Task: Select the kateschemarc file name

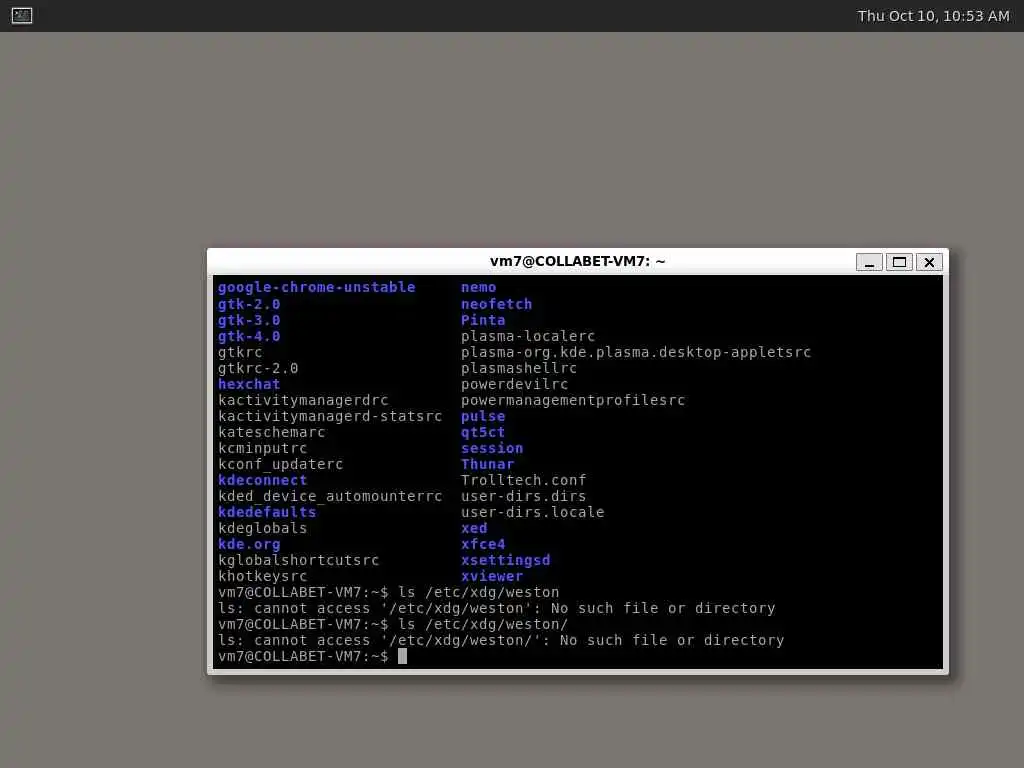Action: pyautogui.click(x=272, y=432)
